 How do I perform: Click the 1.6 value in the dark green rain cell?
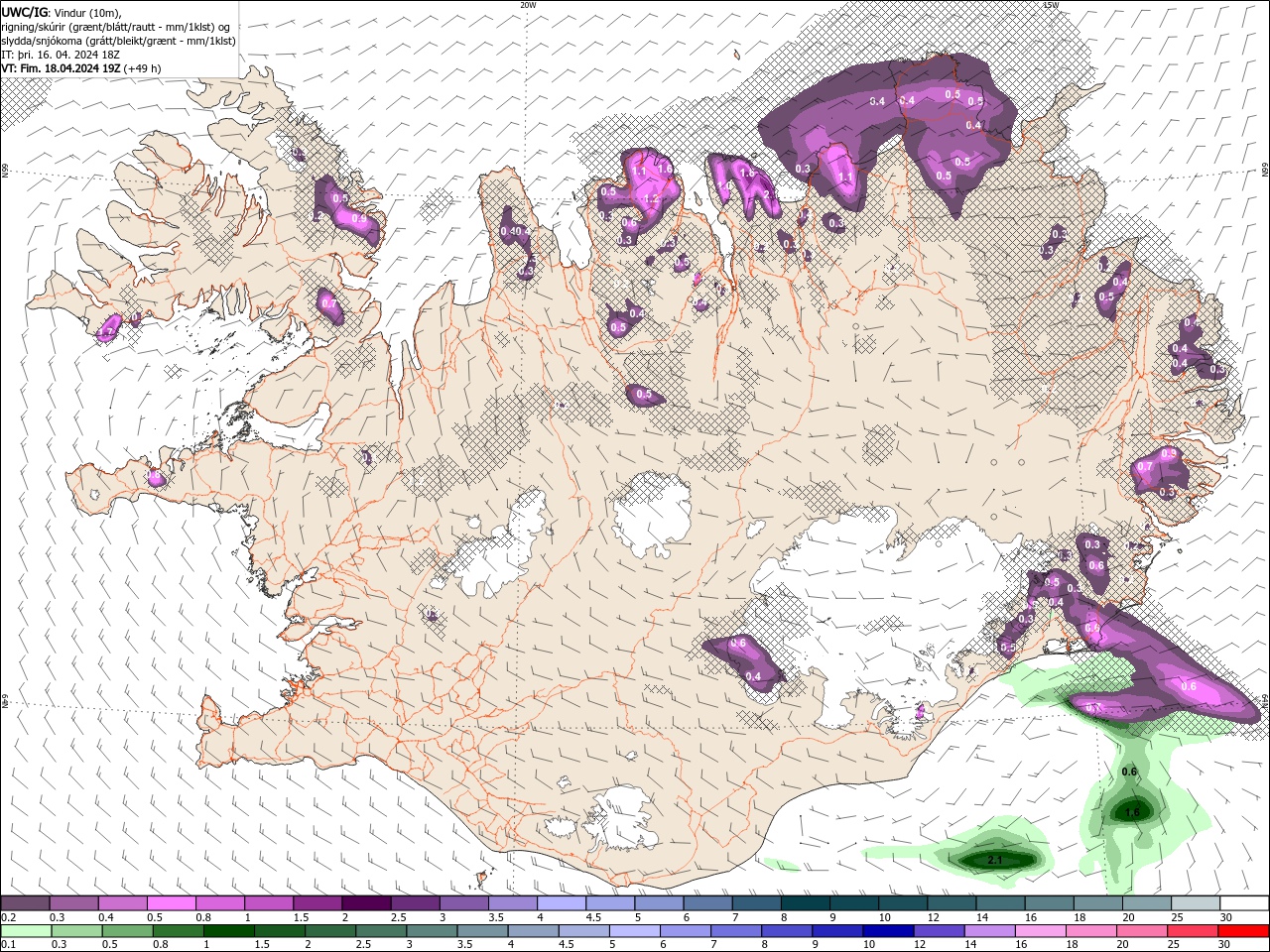click(1131, 812)
